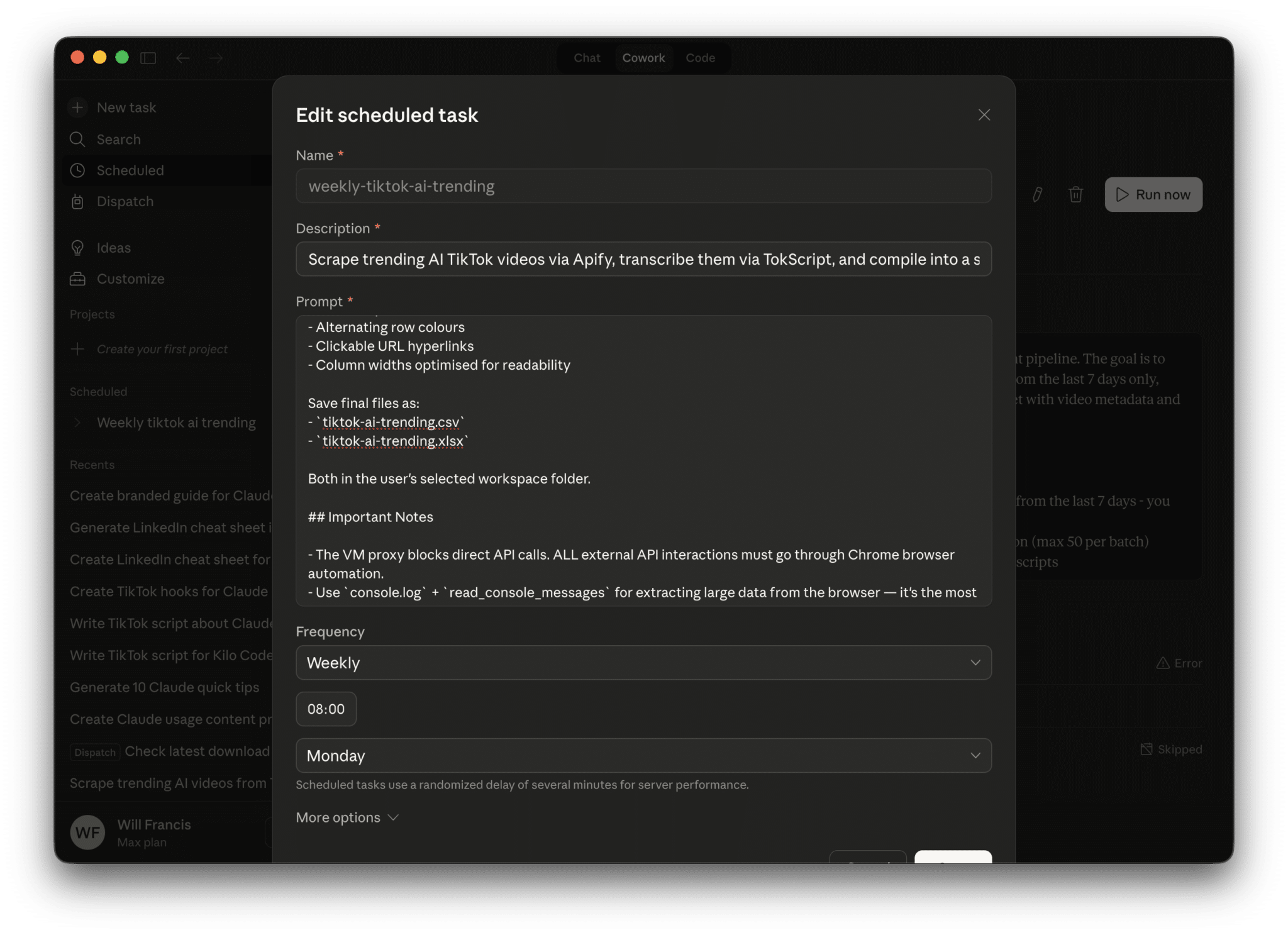Click the Error warning triangle icon
Image resolution: width=1288 pixels, height=935 pixels.
[1163, 663]
